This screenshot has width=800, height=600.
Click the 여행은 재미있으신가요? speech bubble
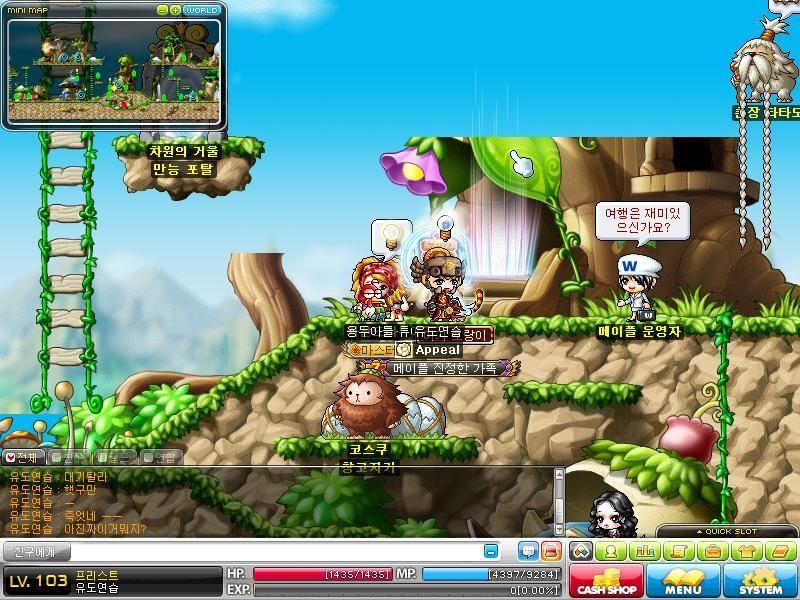pyautogui.click(x=642, y=220)
